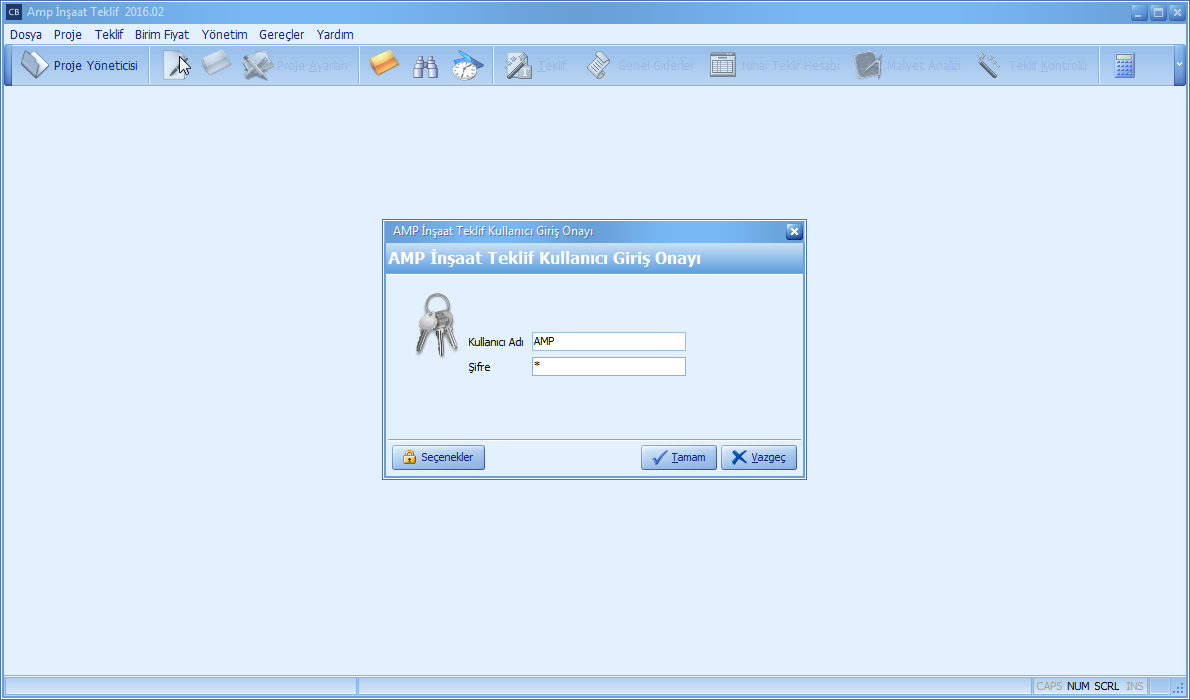Click the clock icon in toolbar
This screenshot has width=1190, height=700.
click(467, 66)
